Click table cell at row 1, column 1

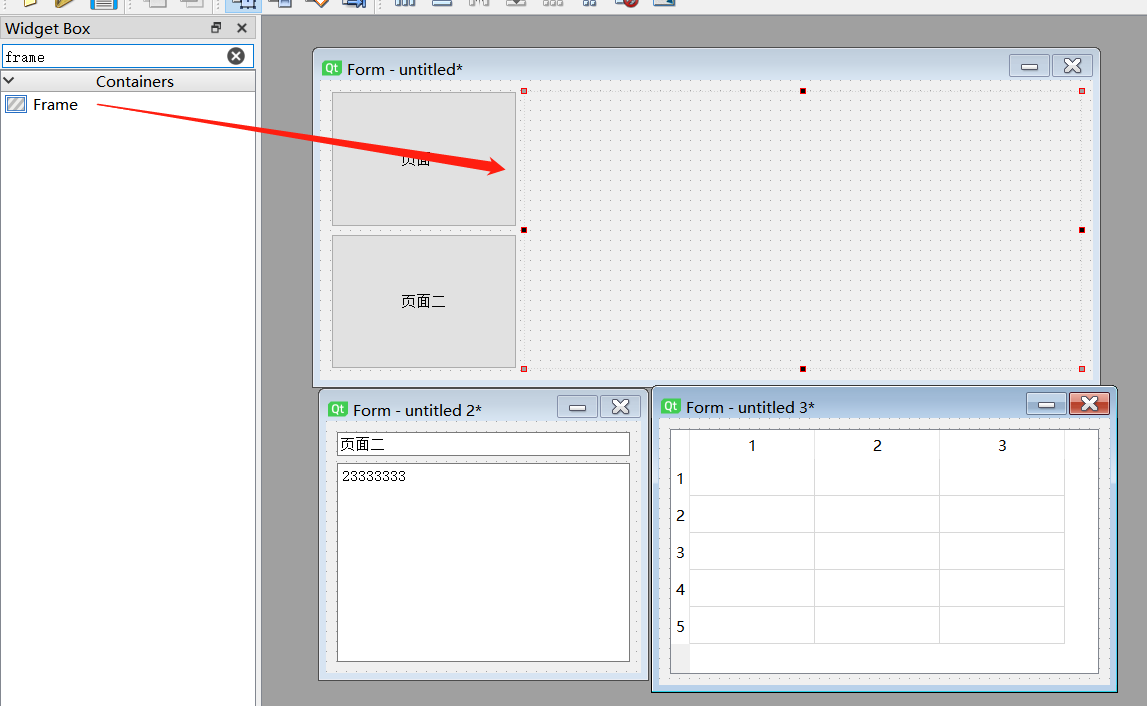[752, 478]
